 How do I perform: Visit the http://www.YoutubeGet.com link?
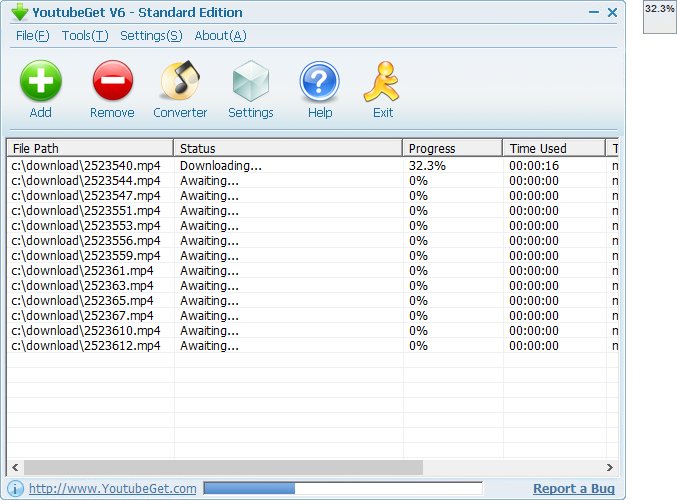coord(113,489)
